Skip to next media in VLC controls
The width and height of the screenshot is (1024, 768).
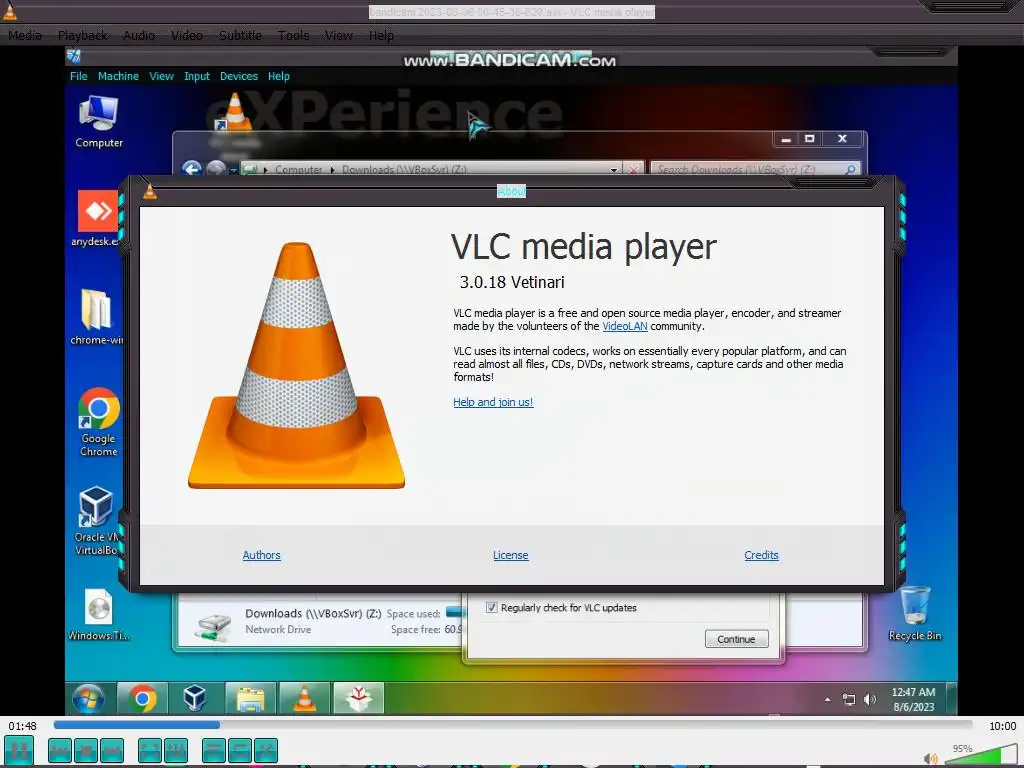coord(112,750)
